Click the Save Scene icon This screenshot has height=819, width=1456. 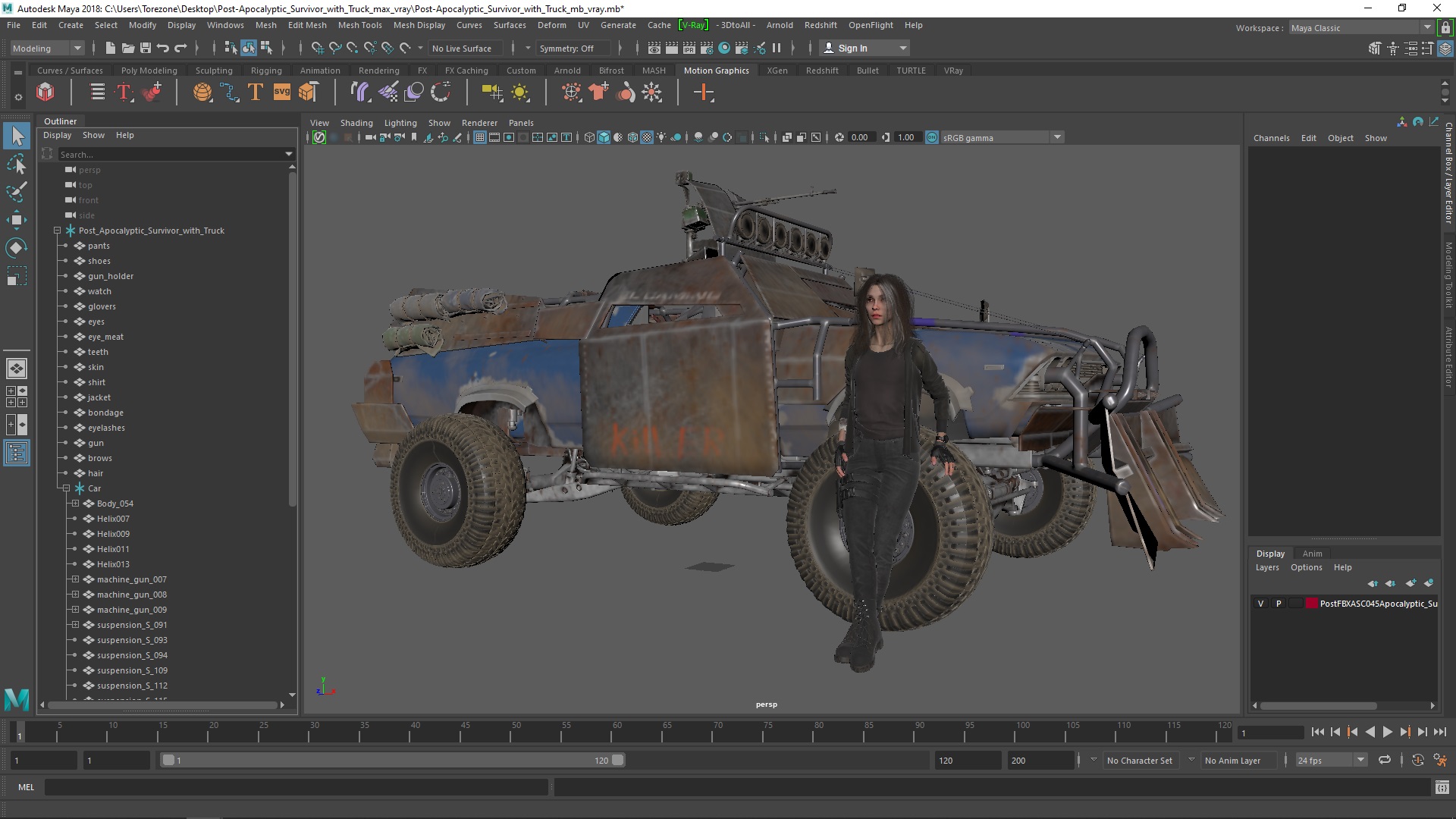coord(146,48)
